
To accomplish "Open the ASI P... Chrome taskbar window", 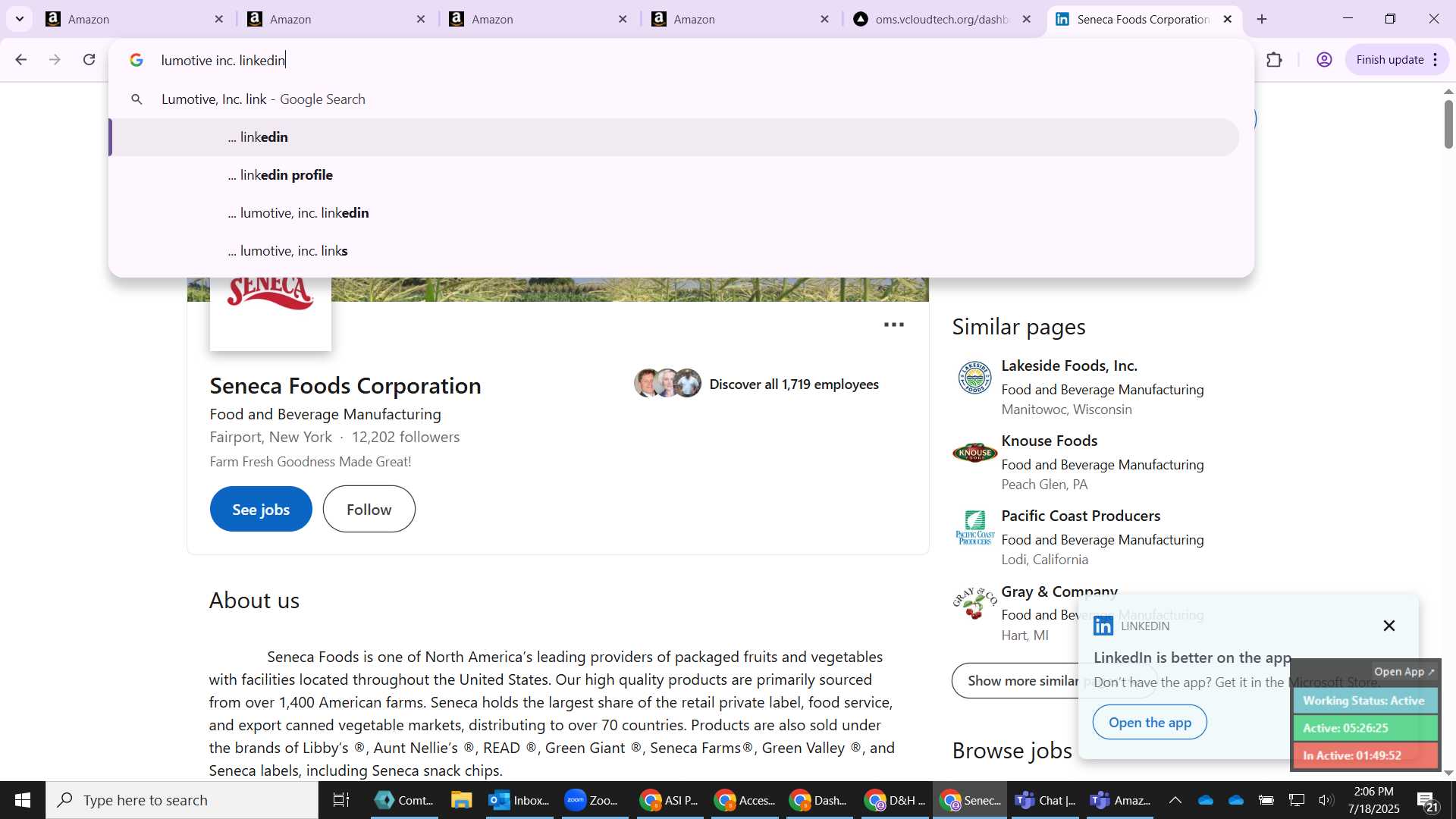I will [669, 800].
